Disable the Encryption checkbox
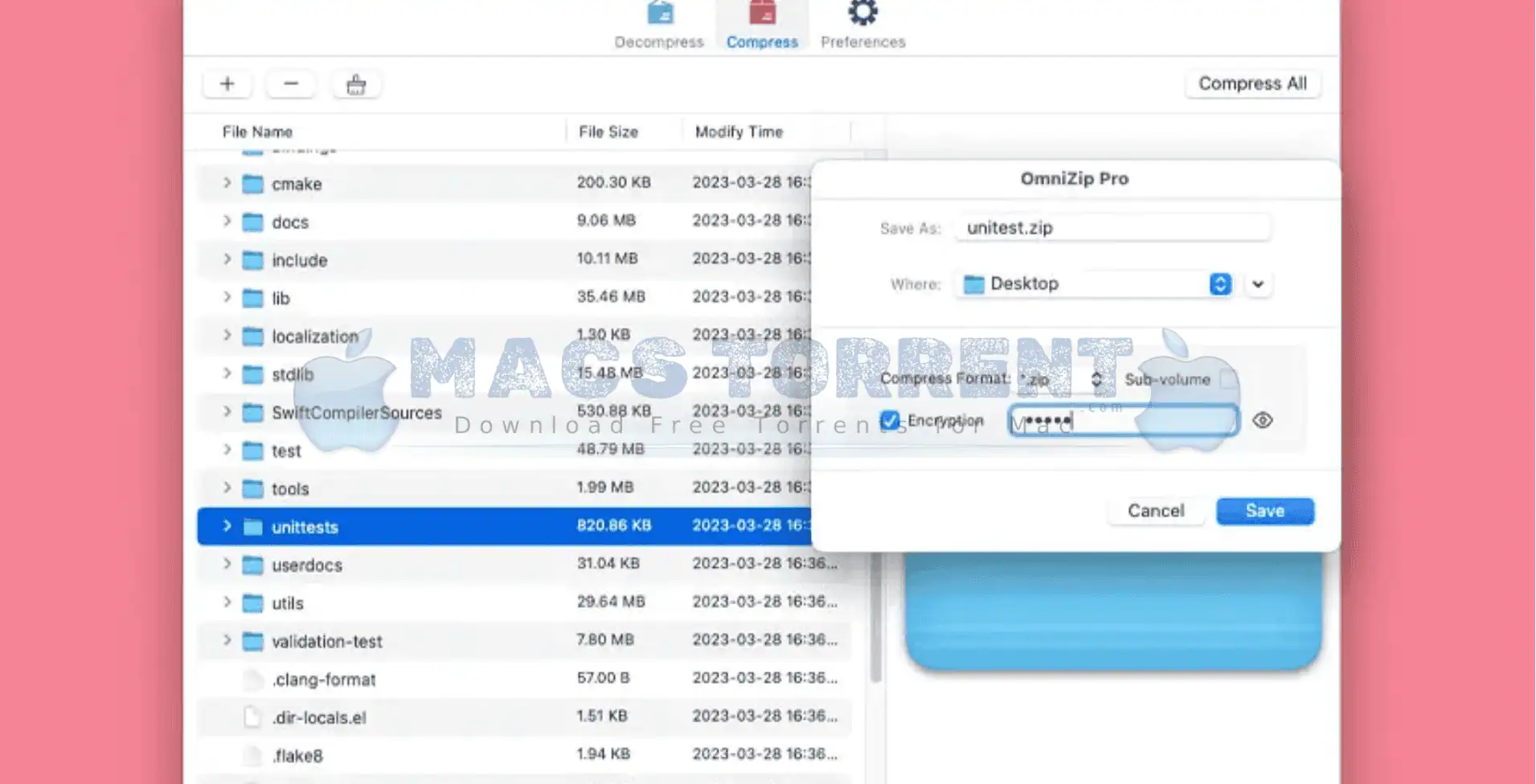 [889, 420]
